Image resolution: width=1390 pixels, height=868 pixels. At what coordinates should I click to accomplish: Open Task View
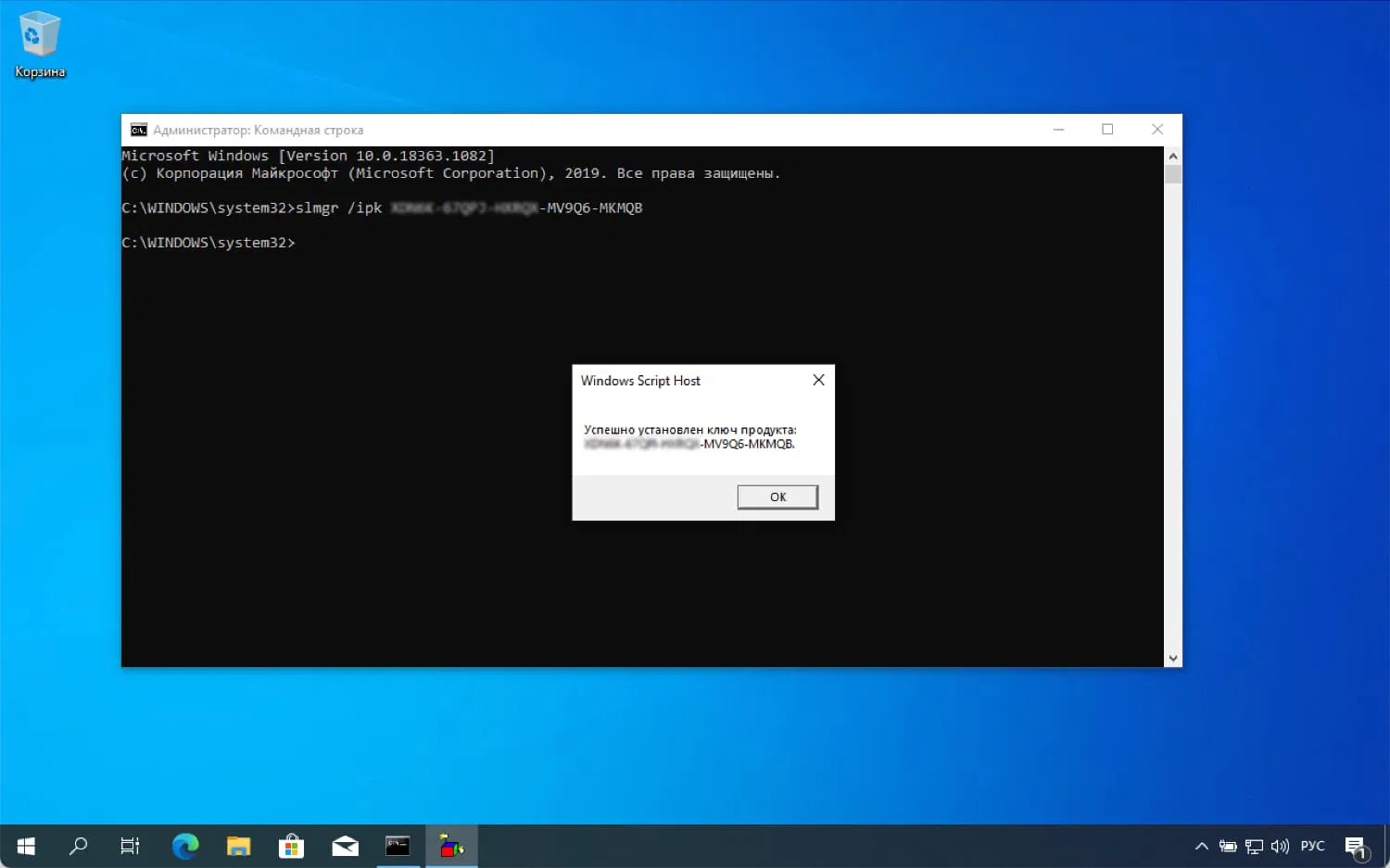130,846
